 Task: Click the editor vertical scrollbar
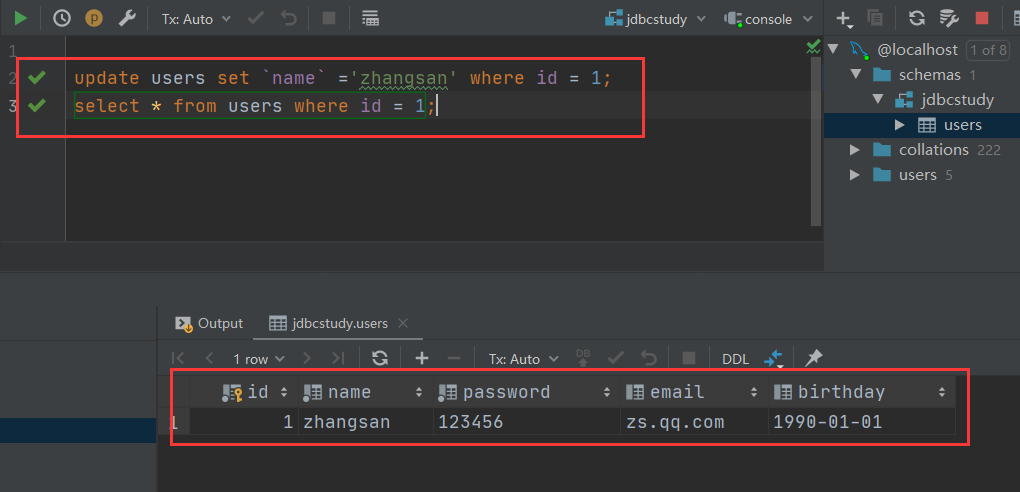pyautogui.click(x=816, y=140)
